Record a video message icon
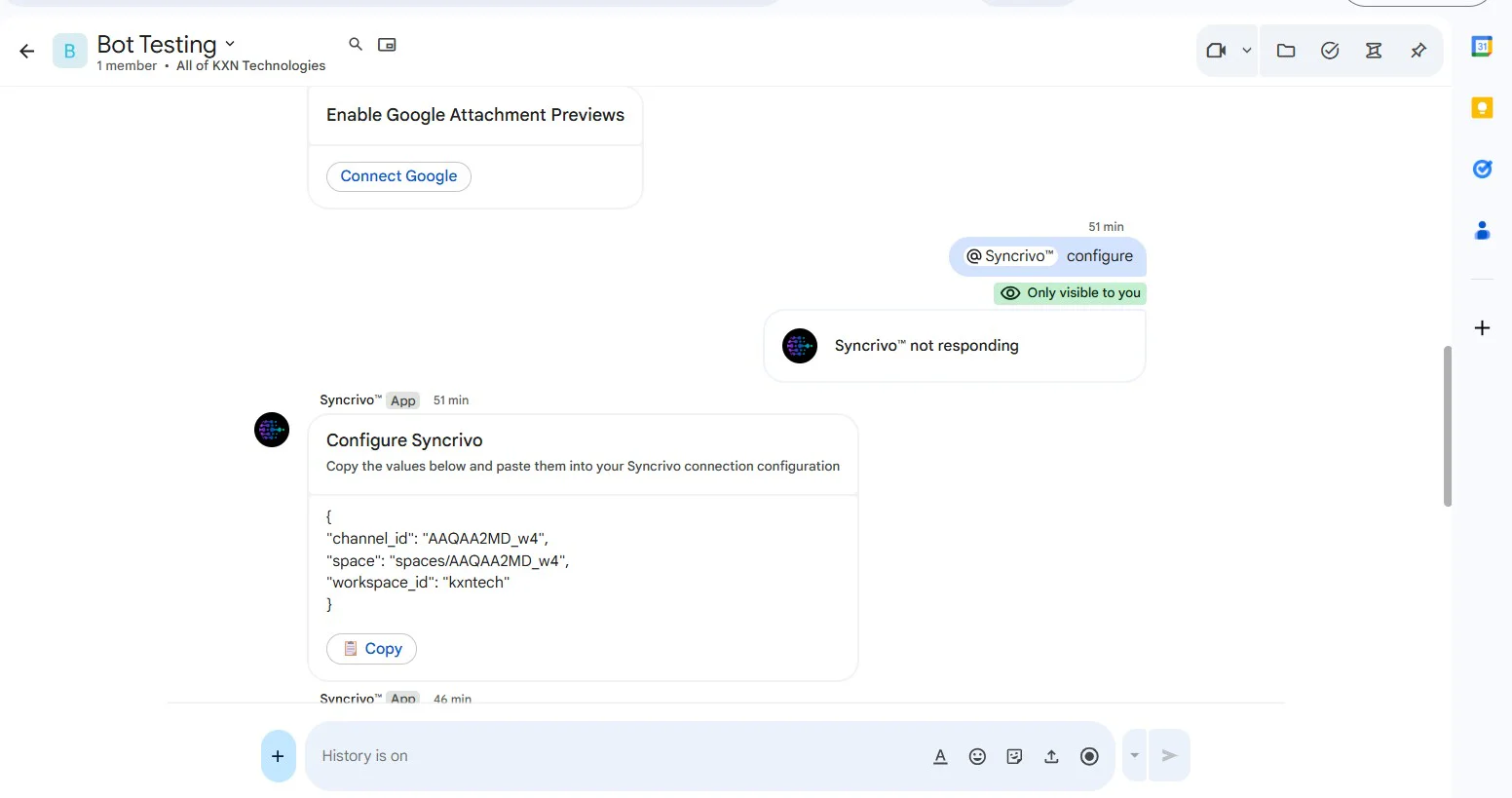The image size is (1512, 798). coord(1089,756)
